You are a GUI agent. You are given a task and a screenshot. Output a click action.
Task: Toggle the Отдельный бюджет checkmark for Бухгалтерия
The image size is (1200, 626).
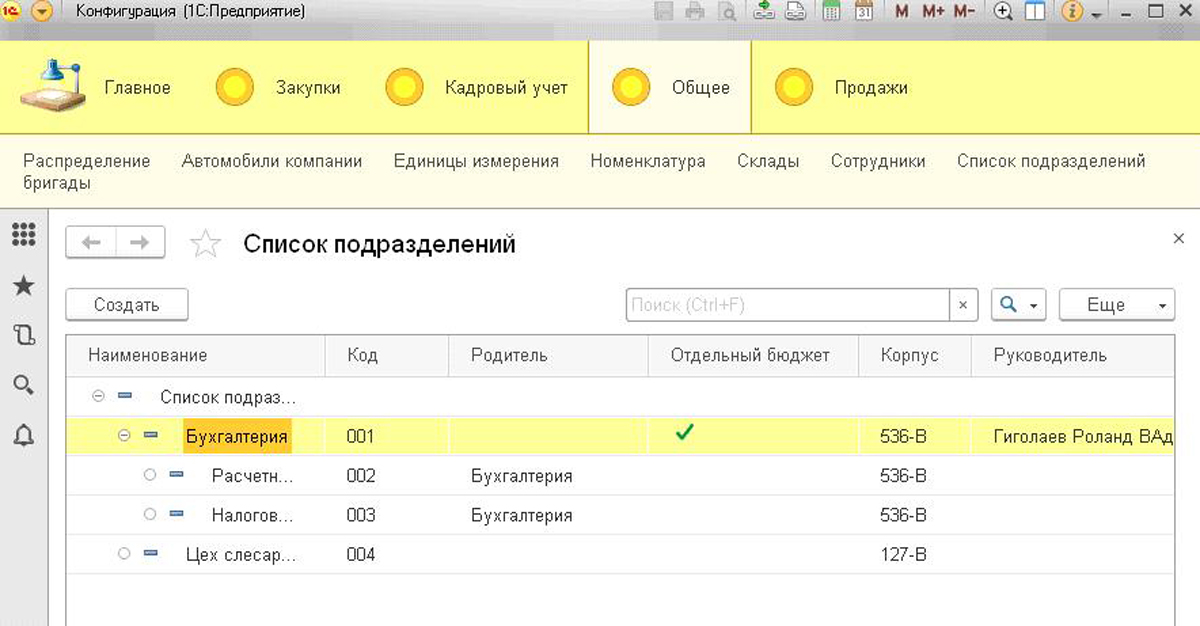pos(685,433)
